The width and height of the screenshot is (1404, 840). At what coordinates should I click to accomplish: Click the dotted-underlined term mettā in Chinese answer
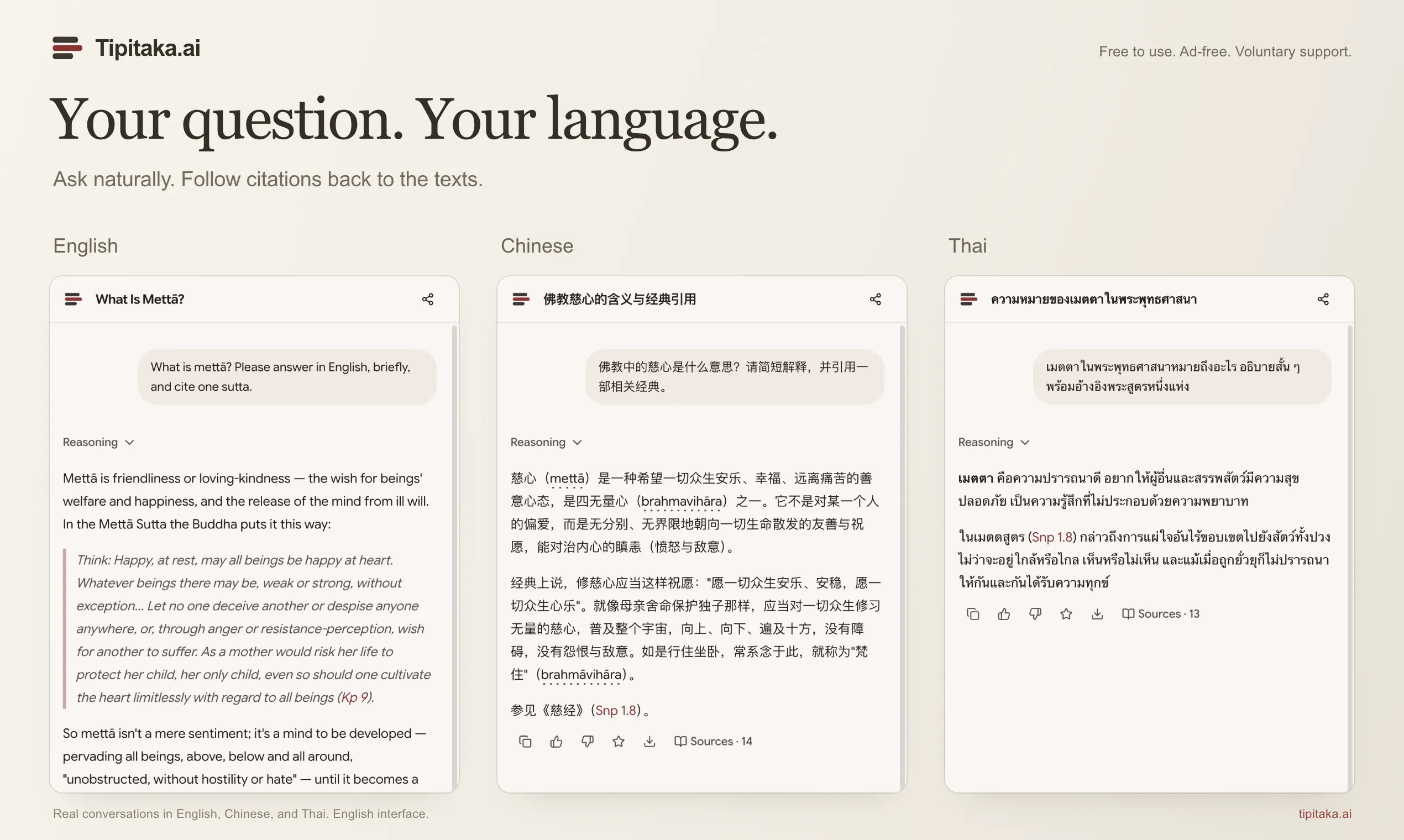click(x=567, y=479)
